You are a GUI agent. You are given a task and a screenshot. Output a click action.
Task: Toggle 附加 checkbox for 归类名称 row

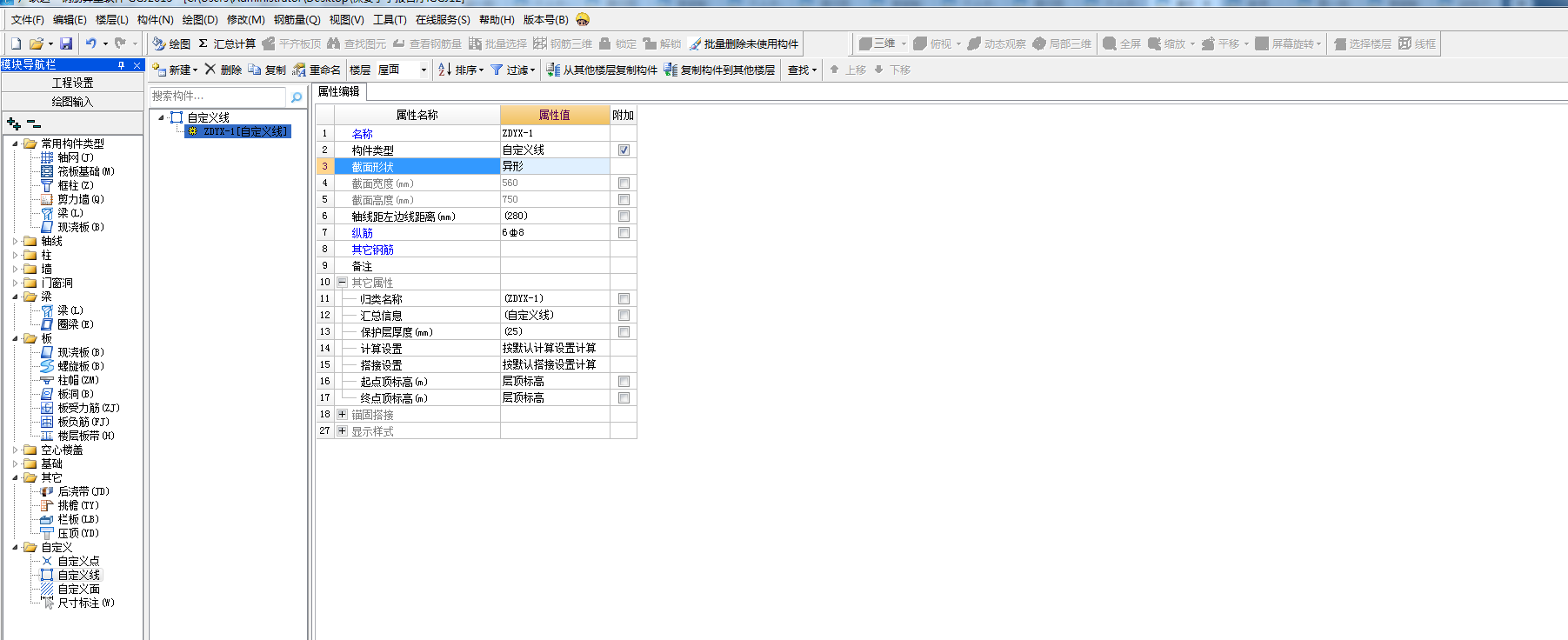624,298
